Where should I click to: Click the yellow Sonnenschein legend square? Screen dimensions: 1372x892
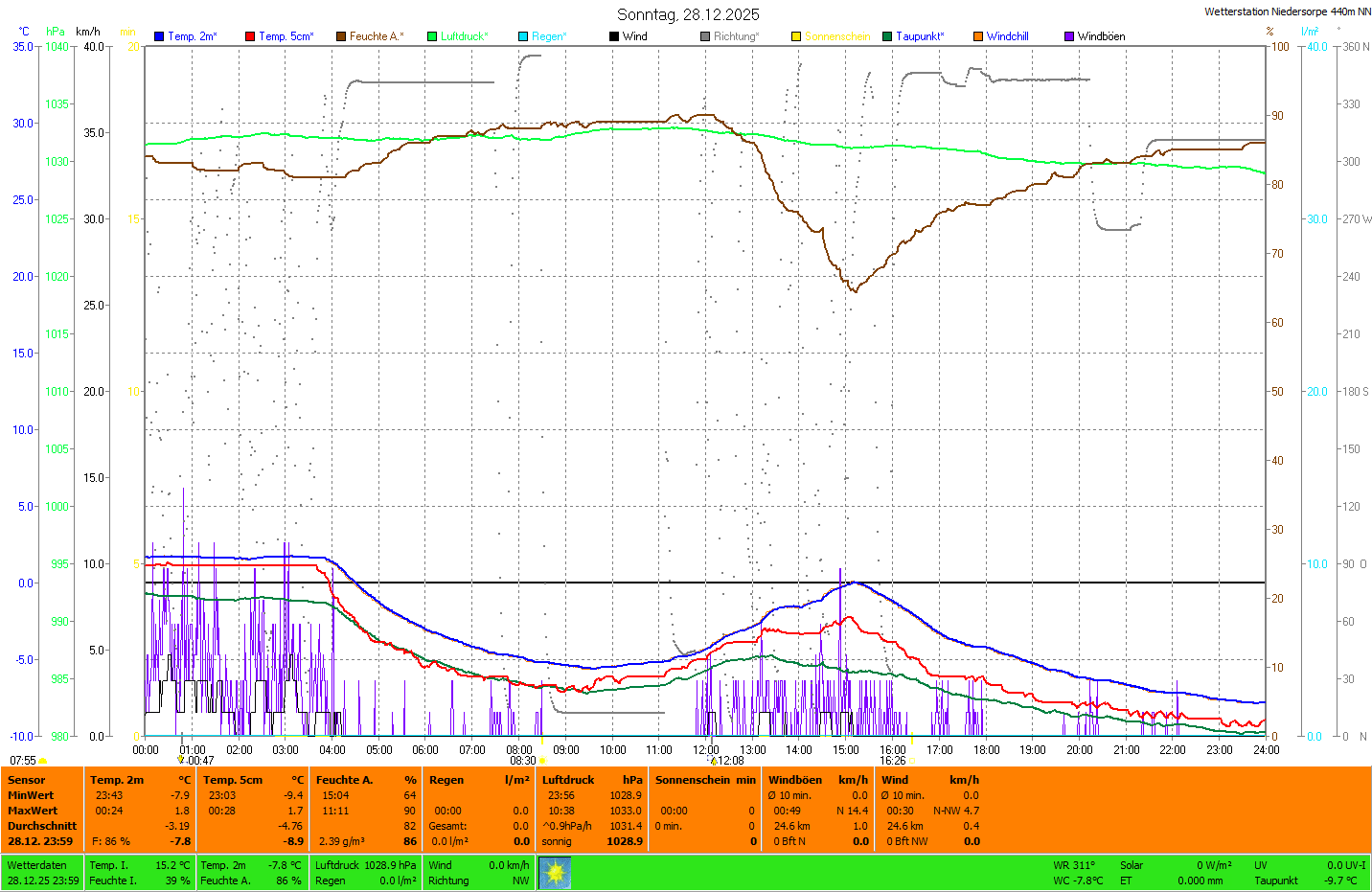pos(796,36)
